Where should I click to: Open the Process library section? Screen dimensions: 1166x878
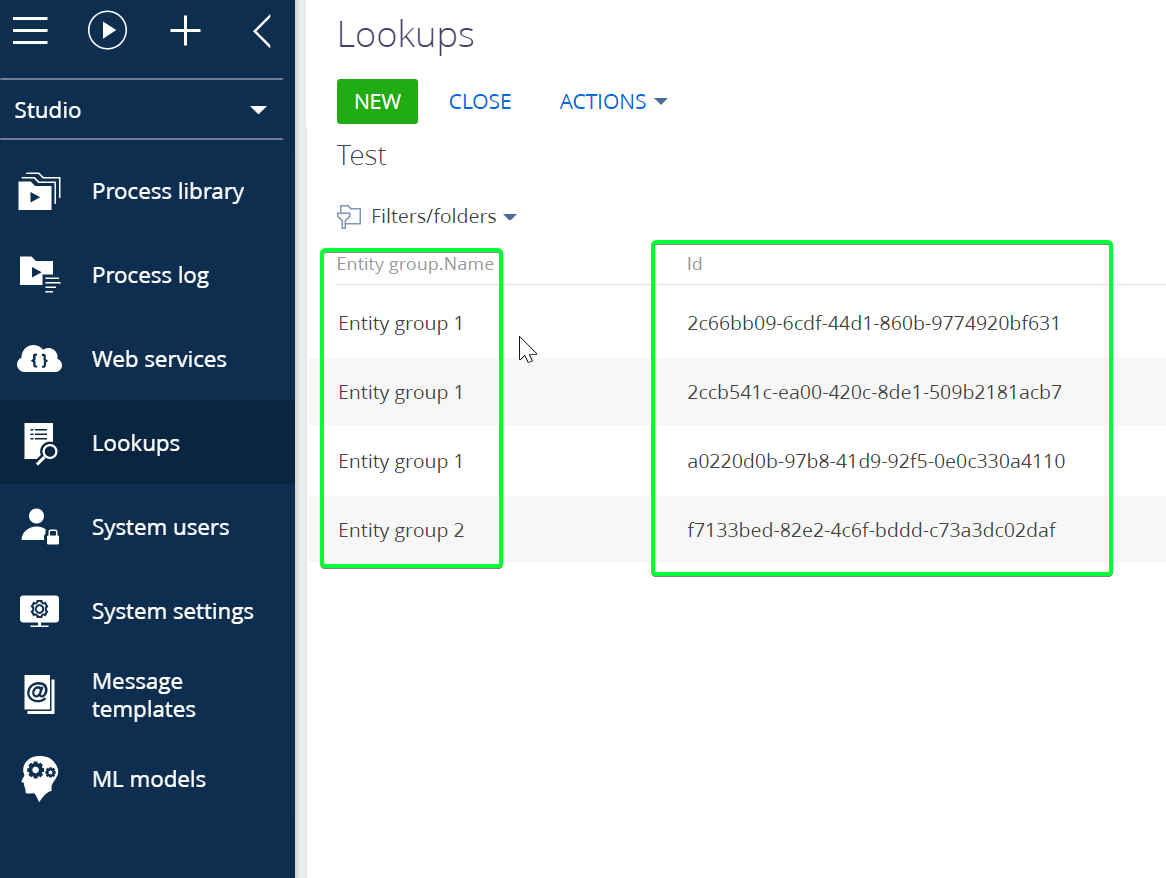[x=168, y=191]
